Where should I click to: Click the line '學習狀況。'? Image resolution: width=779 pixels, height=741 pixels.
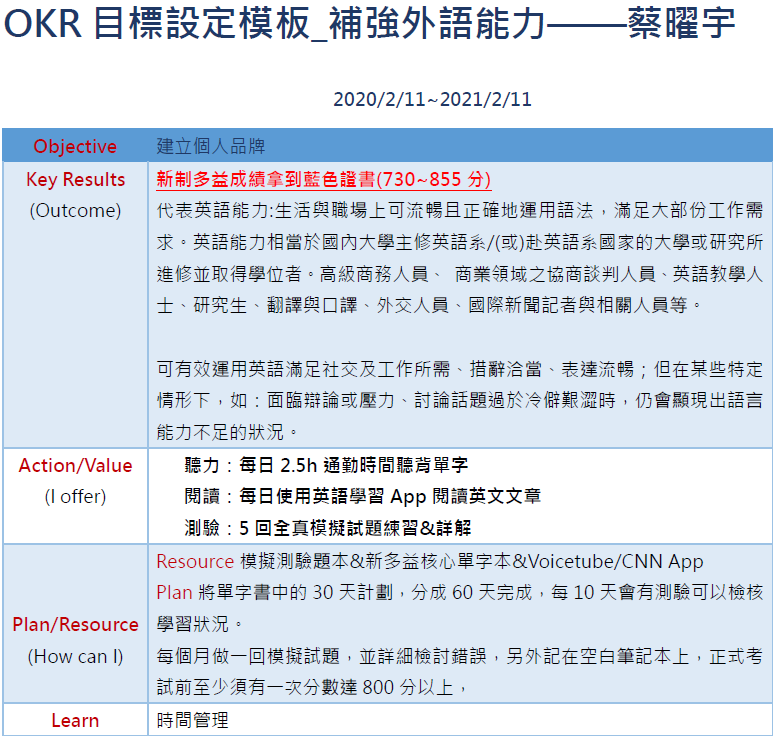point(200,624)
